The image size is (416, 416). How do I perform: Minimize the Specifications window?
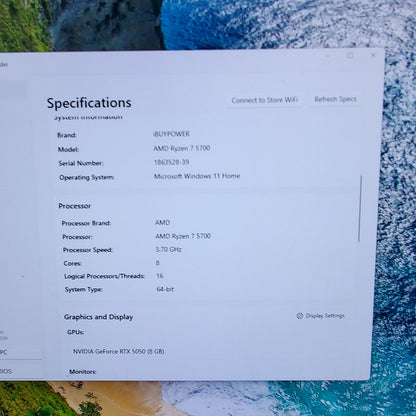click(328, 56)
